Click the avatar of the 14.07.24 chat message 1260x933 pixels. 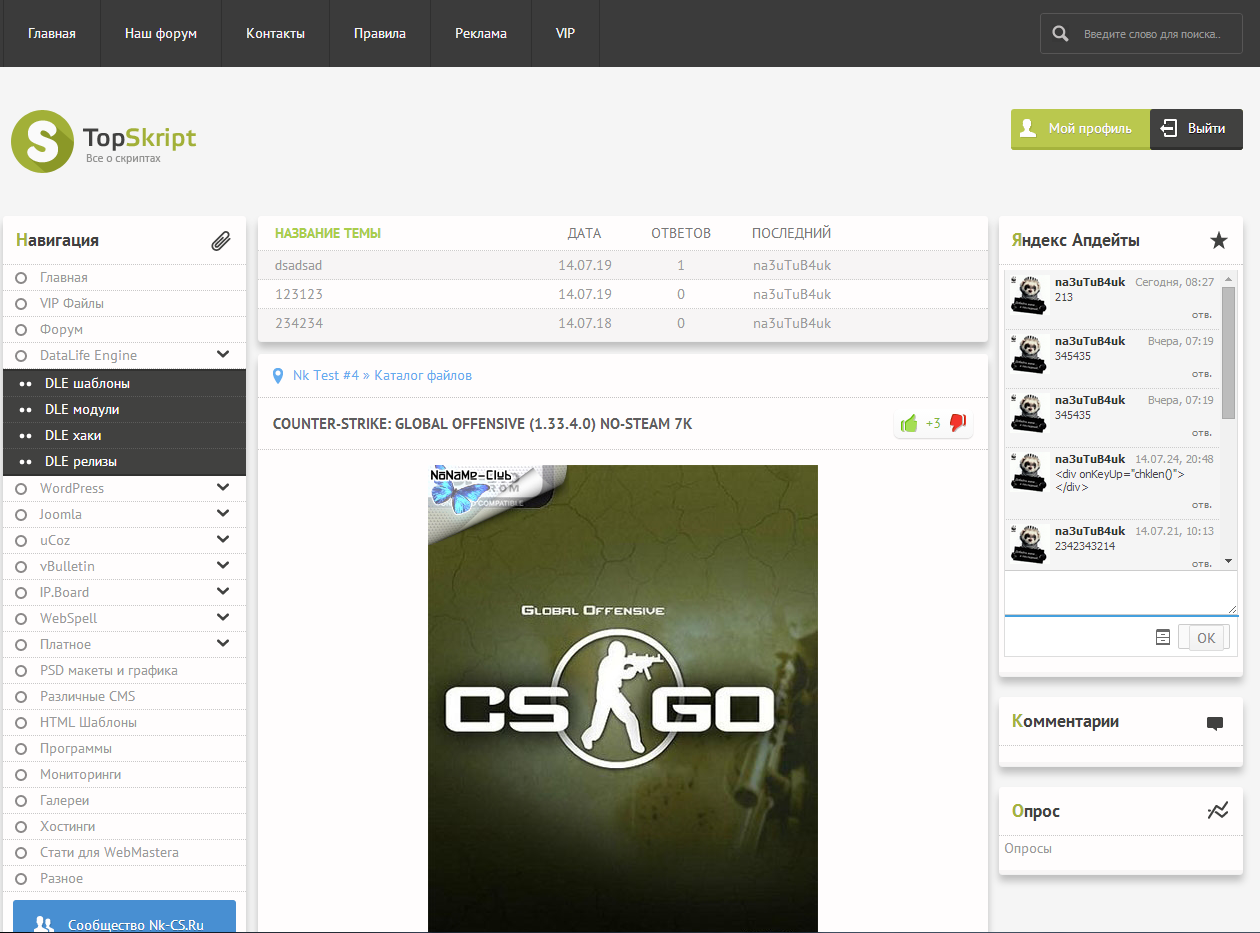tap(1027, 472)
